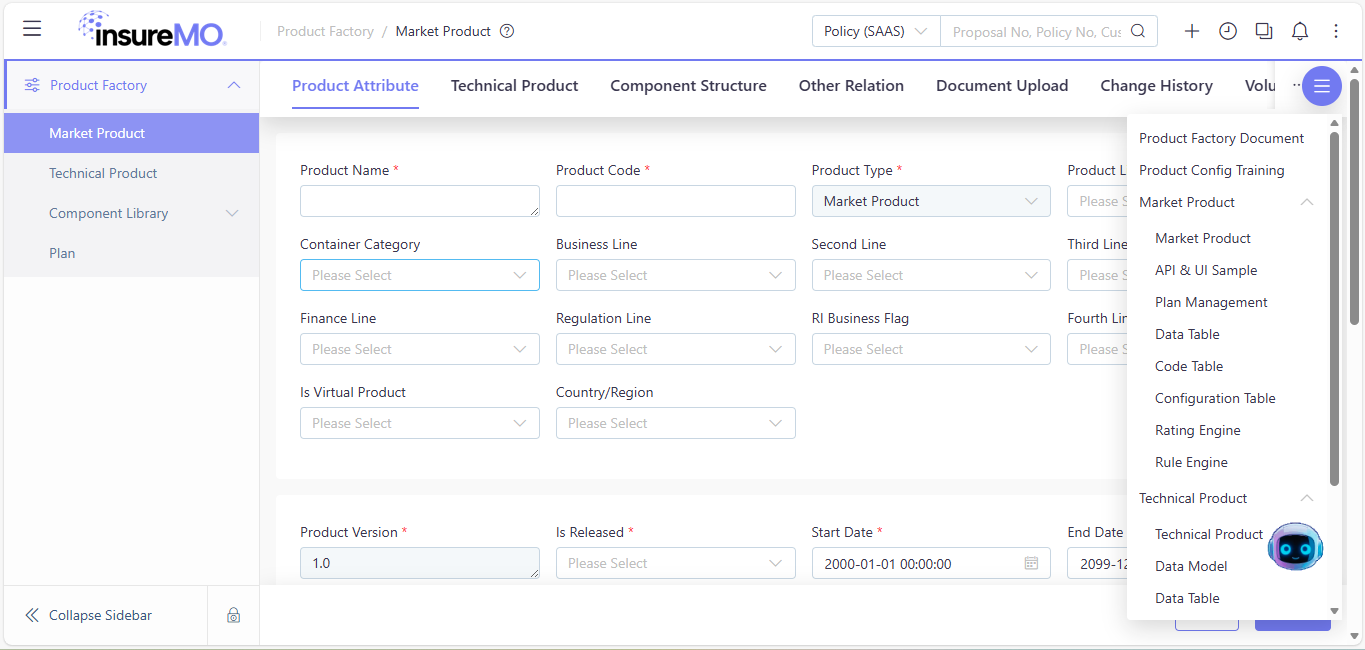Switch to Change History tab

point(1156,86)
